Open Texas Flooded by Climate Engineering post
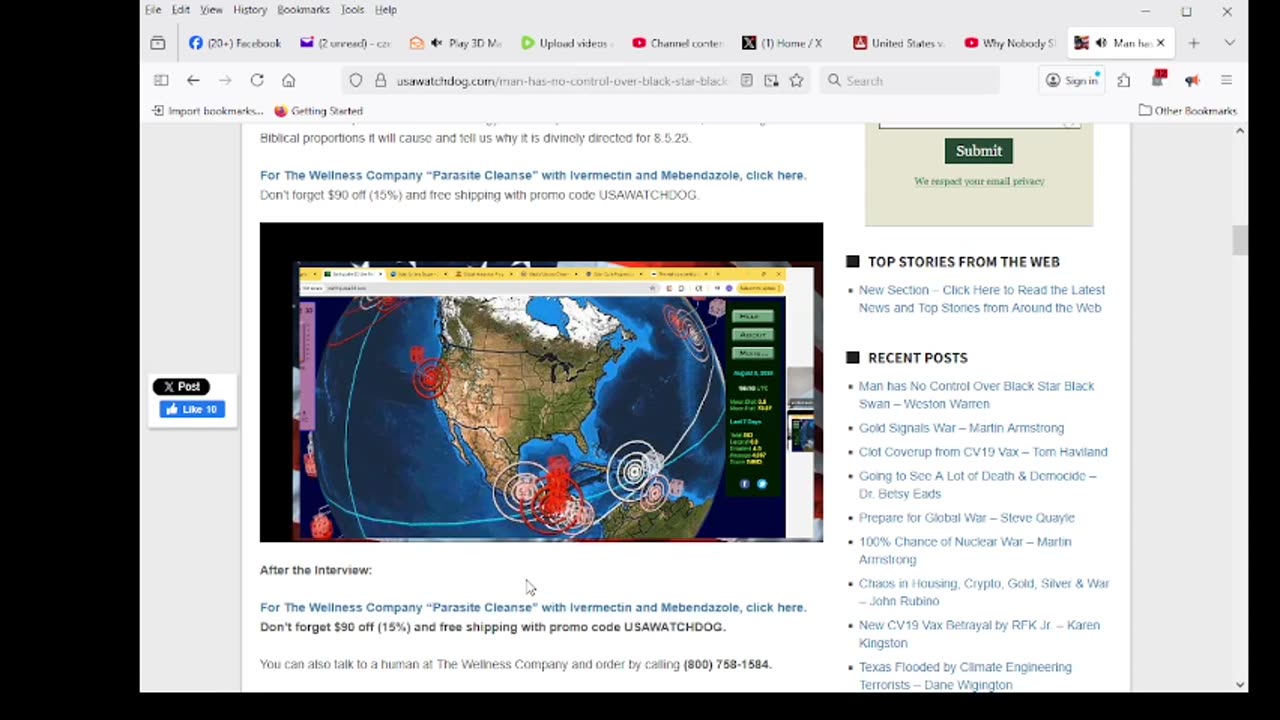 click(965, 676)
